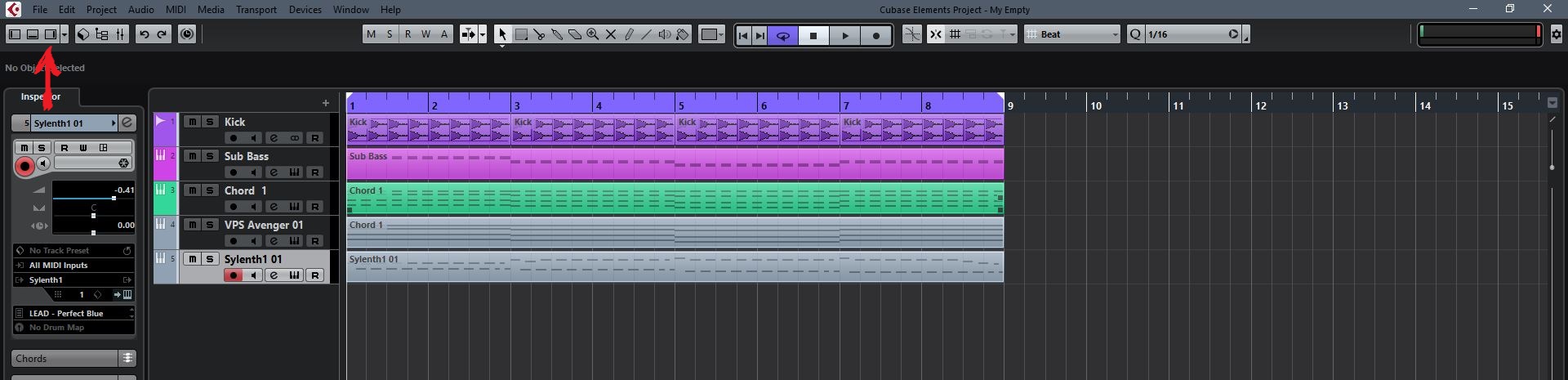
Task: Redo the last action
Action: tap(162, 34)
